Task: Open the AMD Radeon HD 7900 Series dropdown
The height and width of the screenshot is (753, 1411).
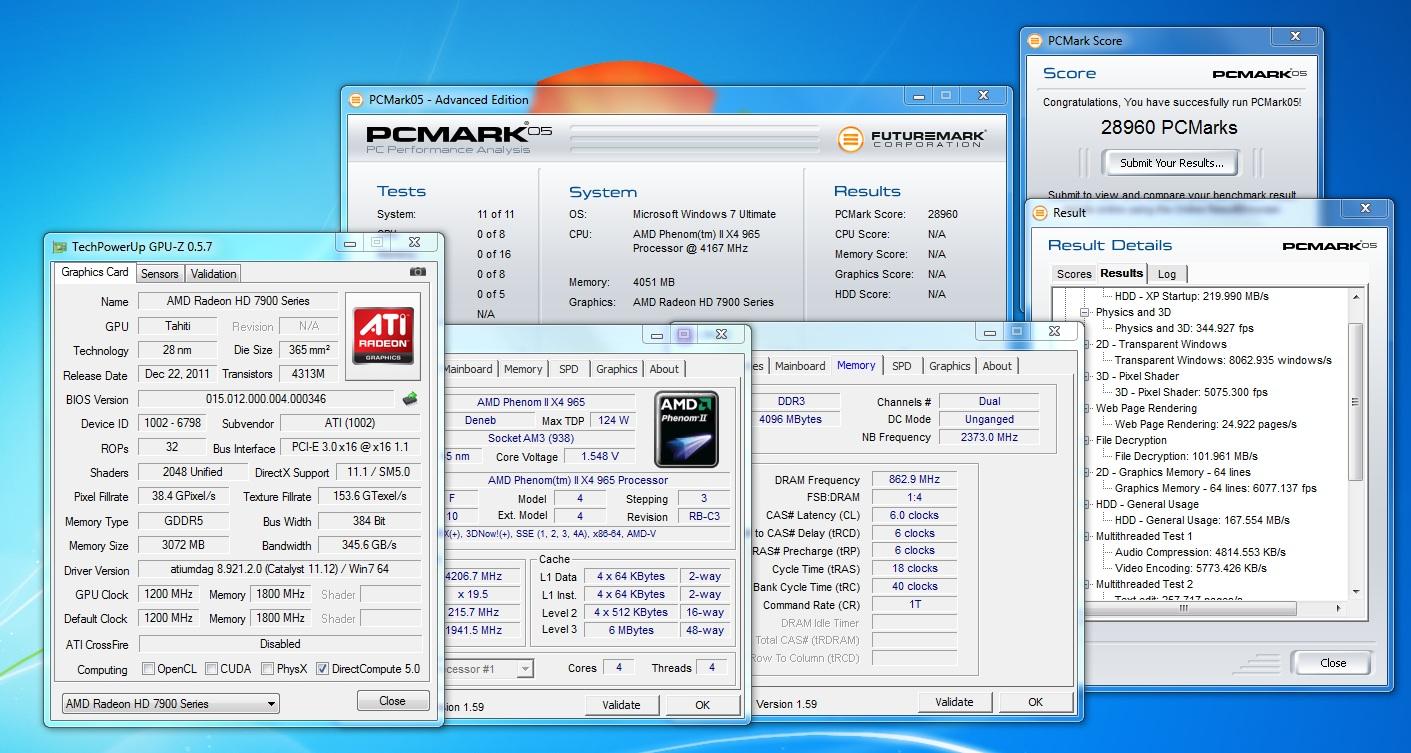Action: click(170, 704)
